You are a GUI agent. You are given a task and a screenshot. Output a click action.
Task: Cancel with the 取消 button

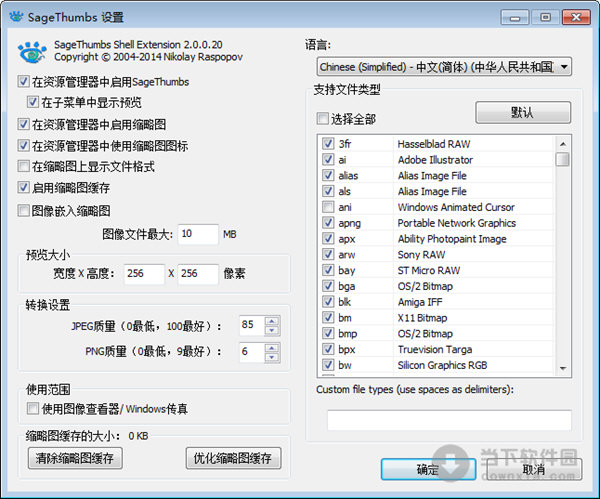pos(535,469)
